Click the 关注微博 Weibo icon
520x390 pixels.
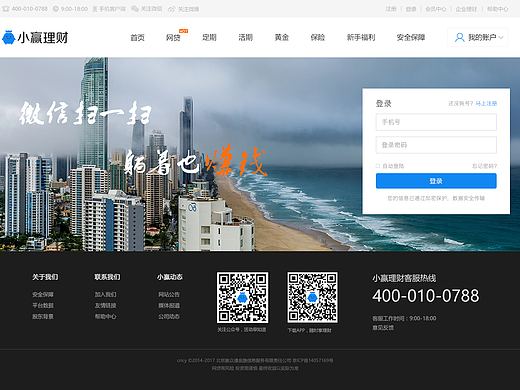171,9
